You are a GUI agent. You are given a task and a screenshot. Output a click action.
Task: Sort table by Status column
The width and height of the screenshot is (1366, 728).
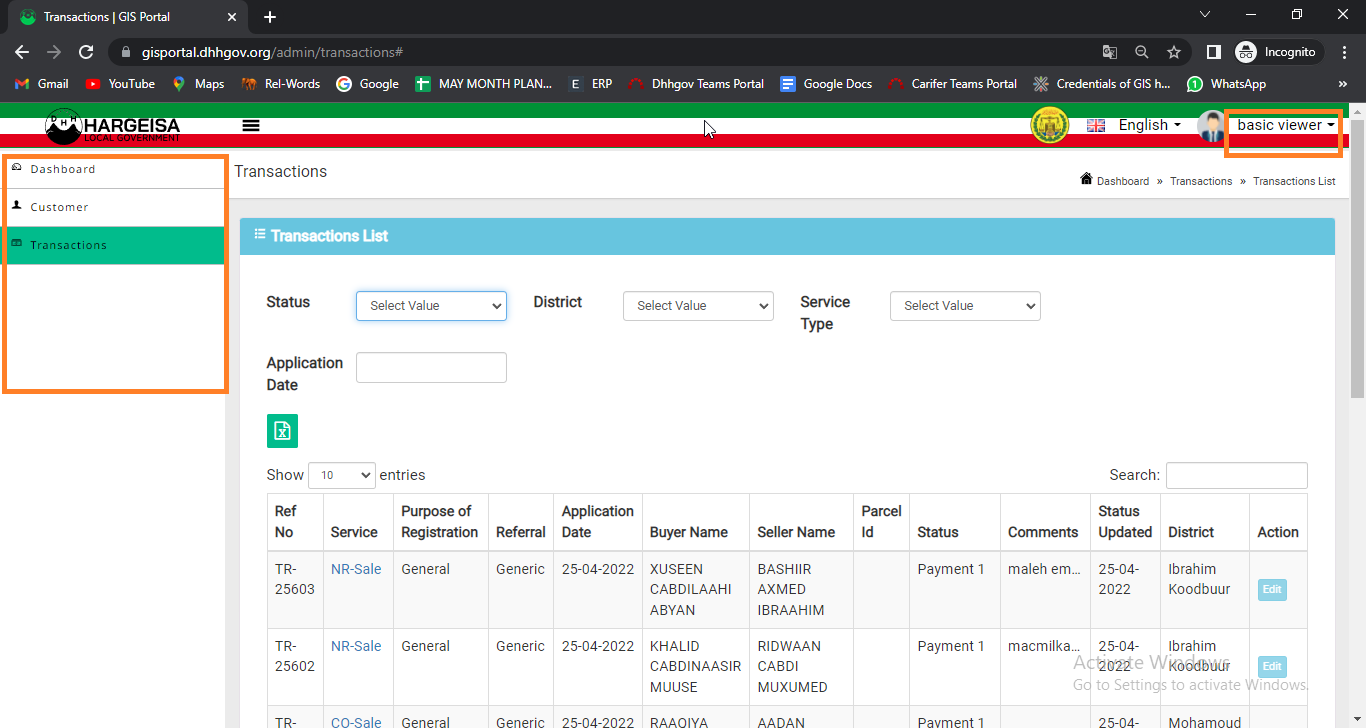tap(954, 522)
